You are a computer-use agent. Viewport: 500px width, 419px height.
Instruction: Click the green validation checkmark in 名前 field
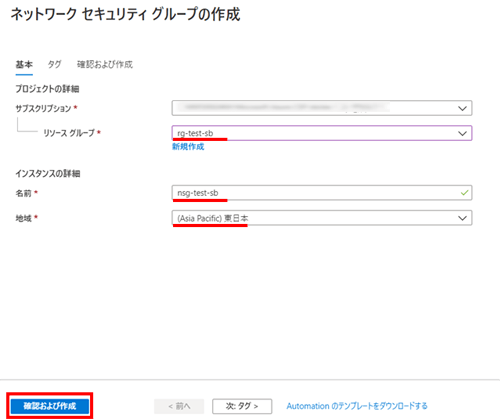click(x=464, y=193)
